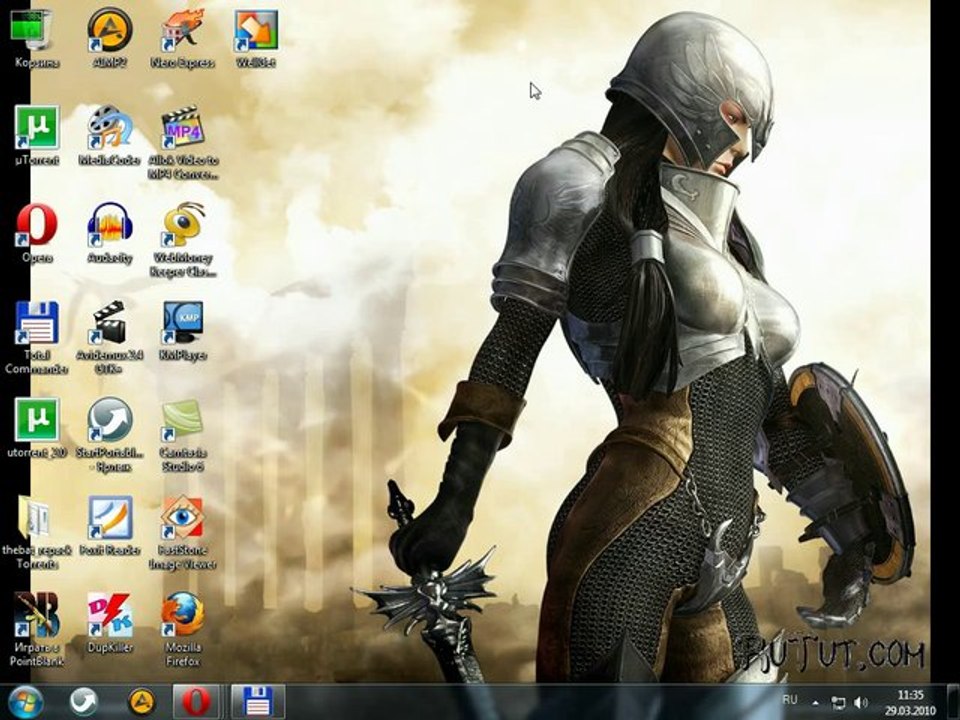Open the volume speaker tray icon
Screen dimensions: 960x720
coord(860,702)
